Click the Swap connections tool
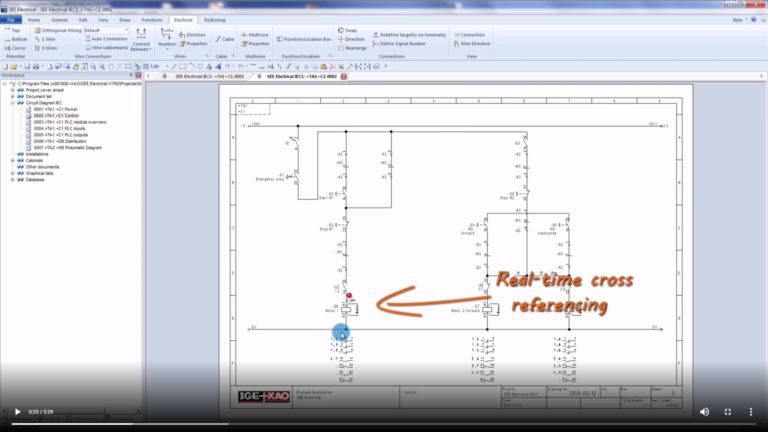 coord(347,30)
